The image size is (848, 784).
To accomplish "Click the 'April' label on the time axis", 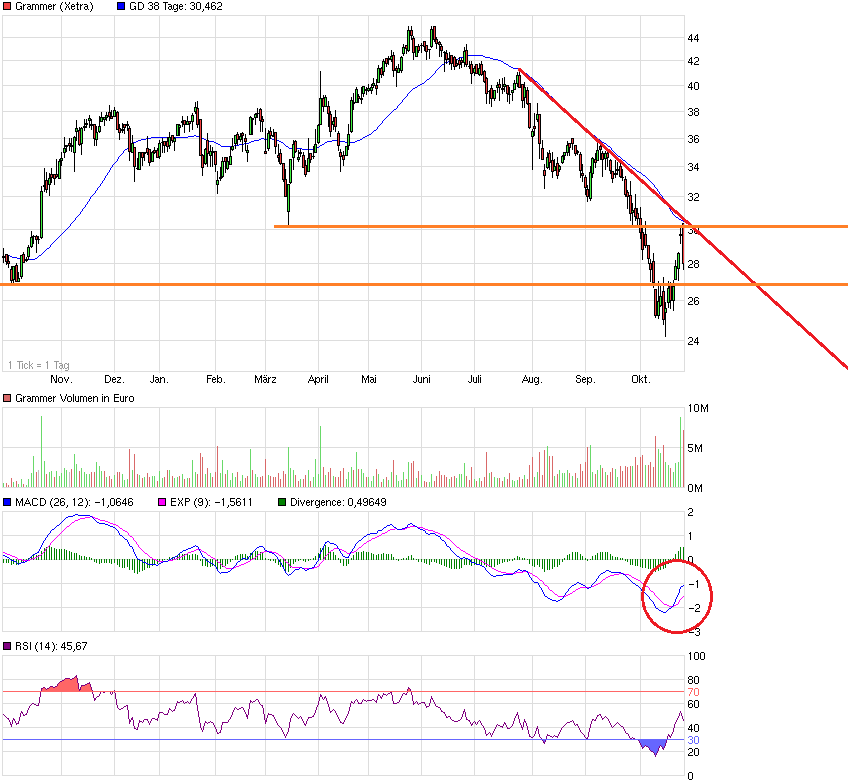I will point(318,380).
